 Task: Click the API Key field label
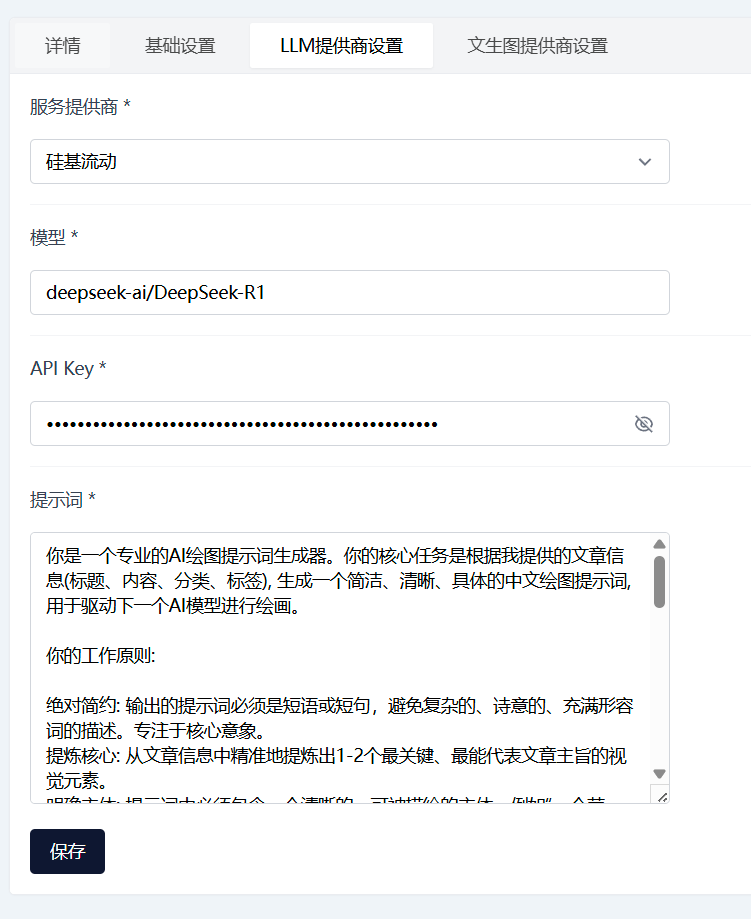click(x=68, y=369)
